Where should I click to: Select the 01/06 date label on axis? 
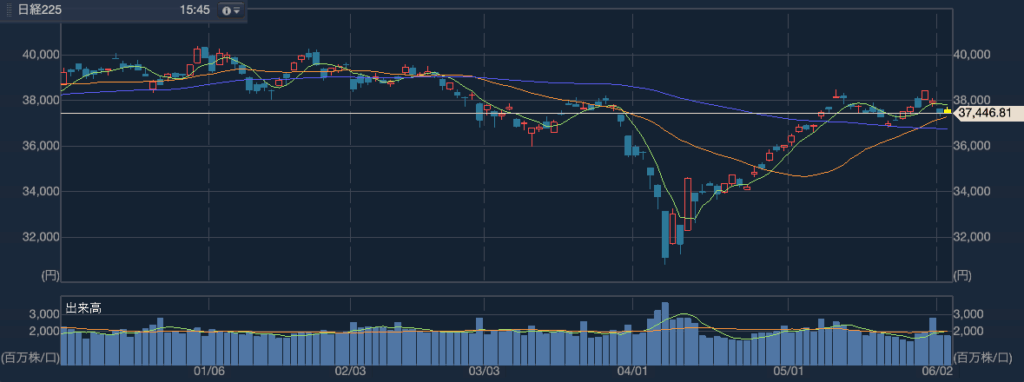tap(210, 372)
